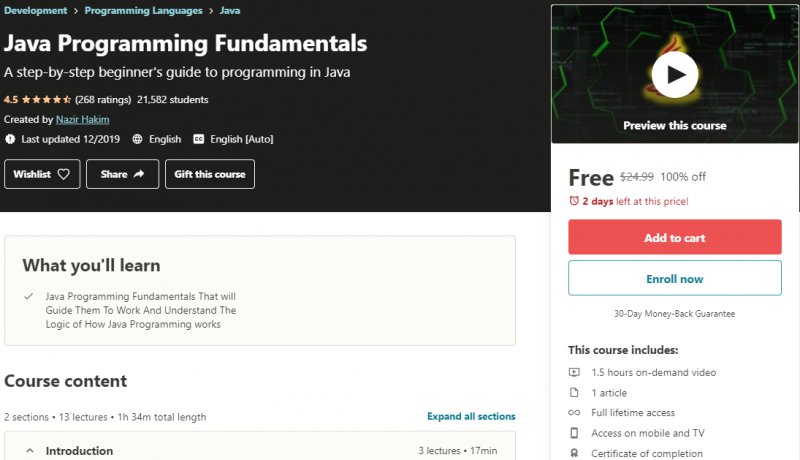The image size is (800, 460).
Task: Click the Free price label
Action: point(591,178)
